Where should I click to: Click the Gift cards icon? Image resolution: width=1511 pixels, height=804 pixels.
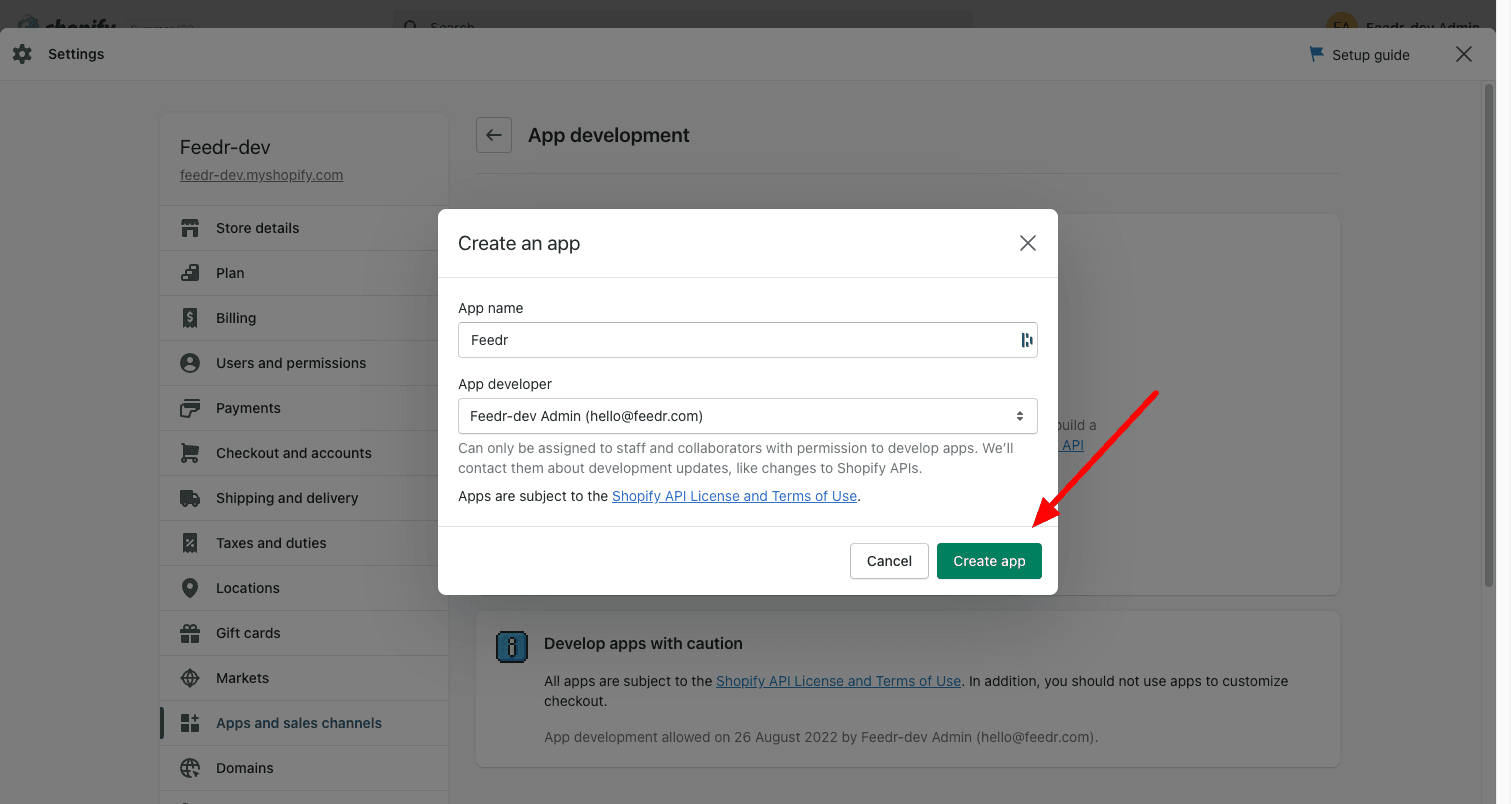(190, 633)
